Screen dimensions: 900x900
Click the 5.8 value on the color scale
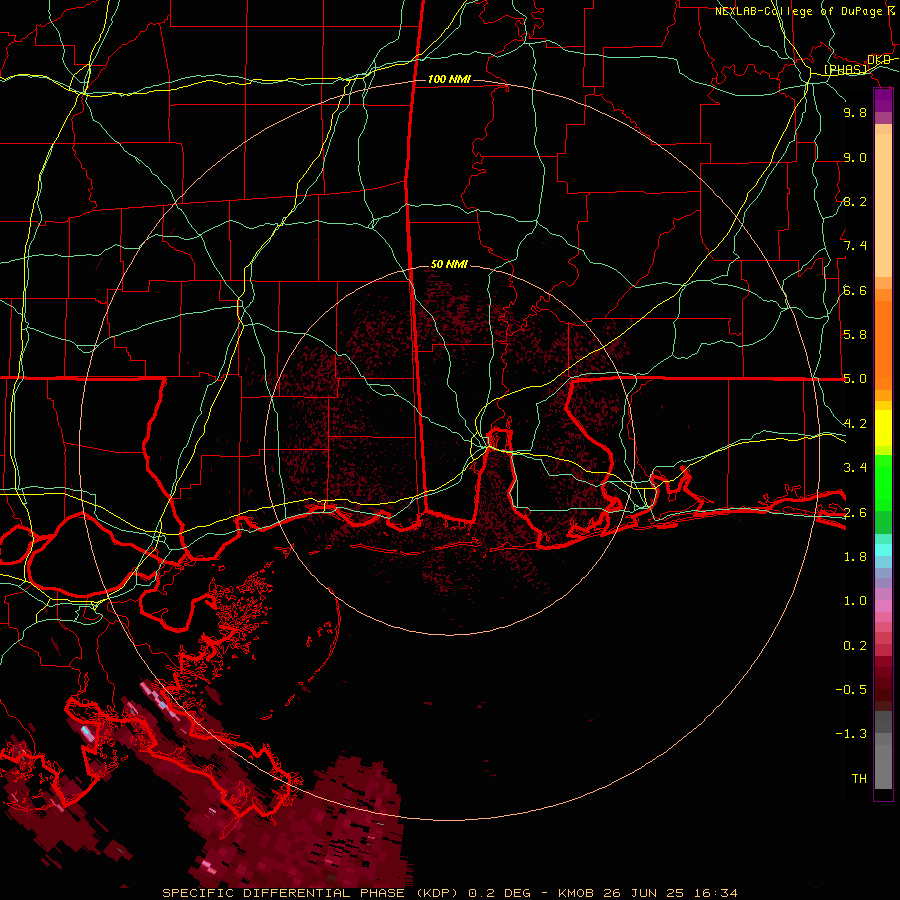(855, 335)
